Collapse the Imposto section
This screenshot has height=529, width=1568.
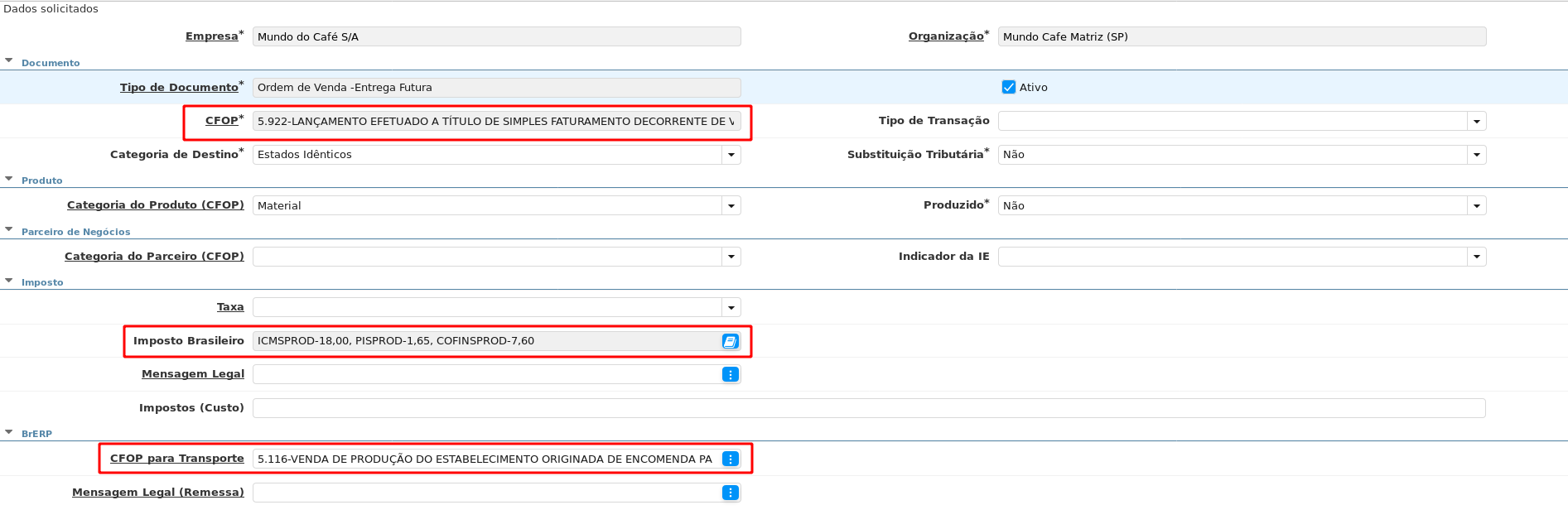point(9,281)
